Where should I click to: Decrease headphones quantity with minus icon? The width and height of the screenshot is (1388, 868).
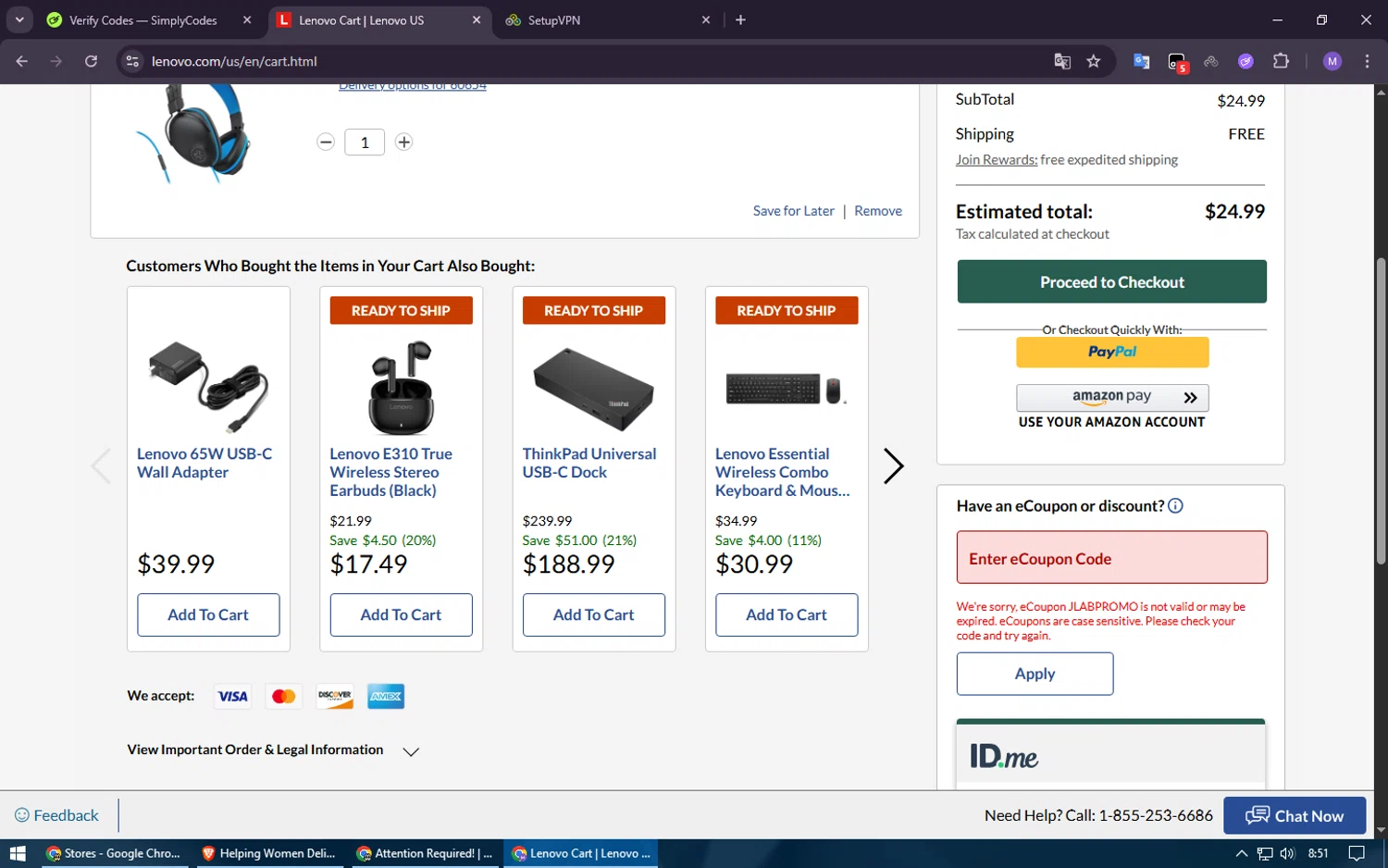pyautogui.click(x=326, y=142)
